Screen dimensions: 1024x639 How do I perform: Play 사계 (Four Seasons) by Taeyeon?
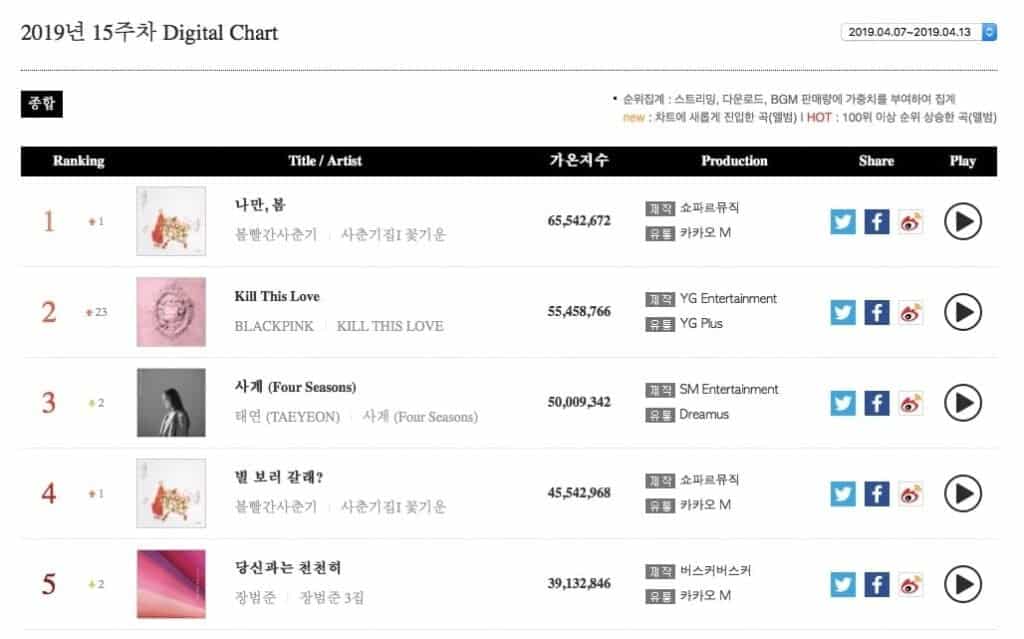(x=962, y=403)
